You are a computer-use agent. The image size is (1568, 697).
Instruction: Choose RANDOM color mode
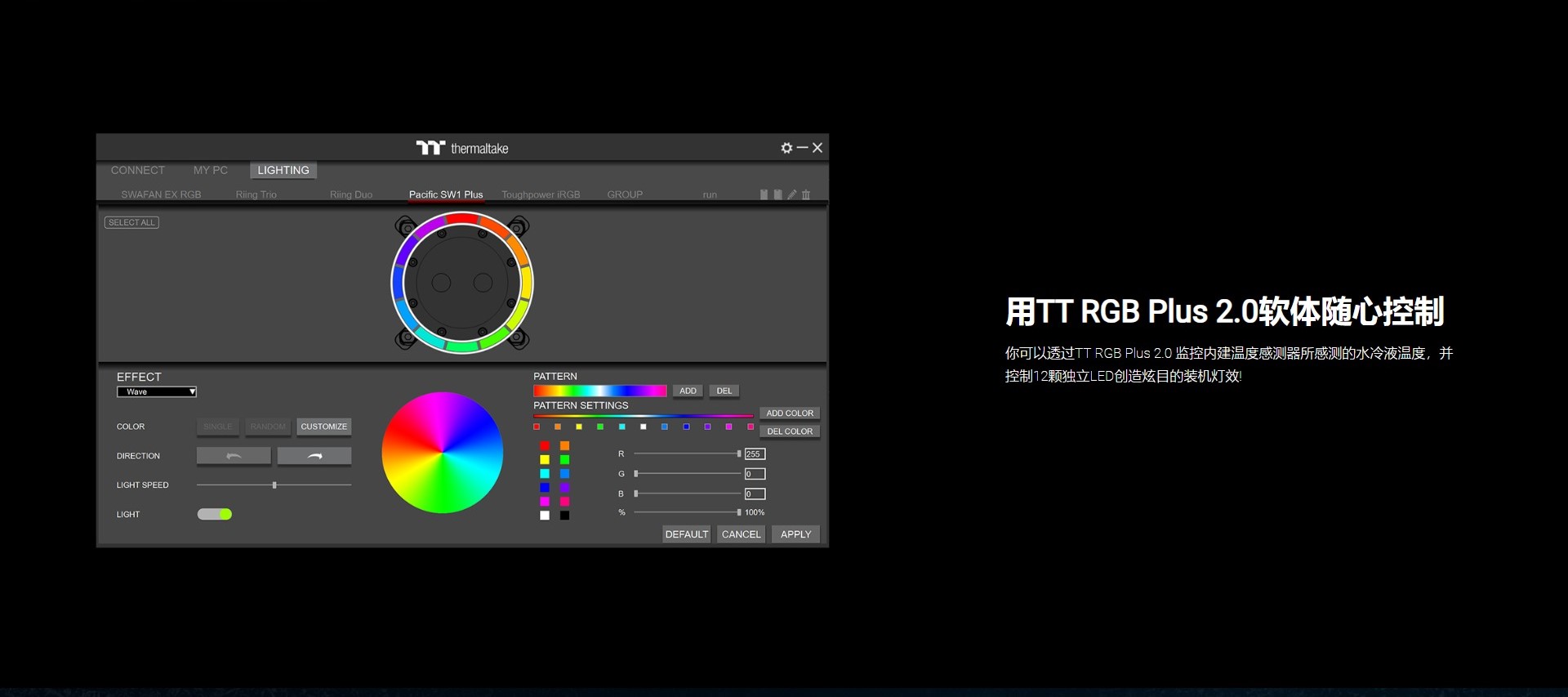[x=268, y=427]
